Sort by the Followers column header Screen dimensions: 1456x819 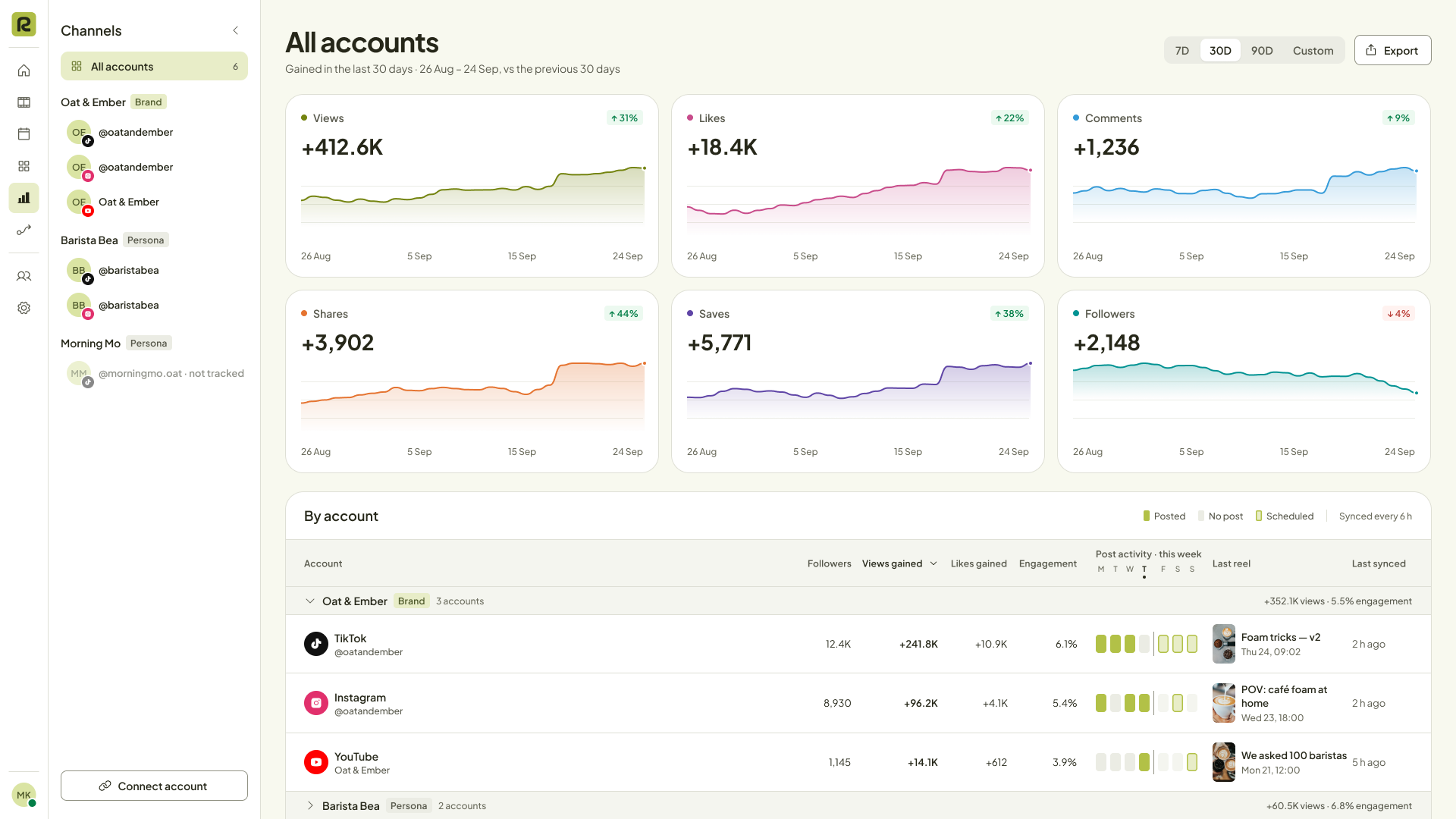tap(829, 563)
